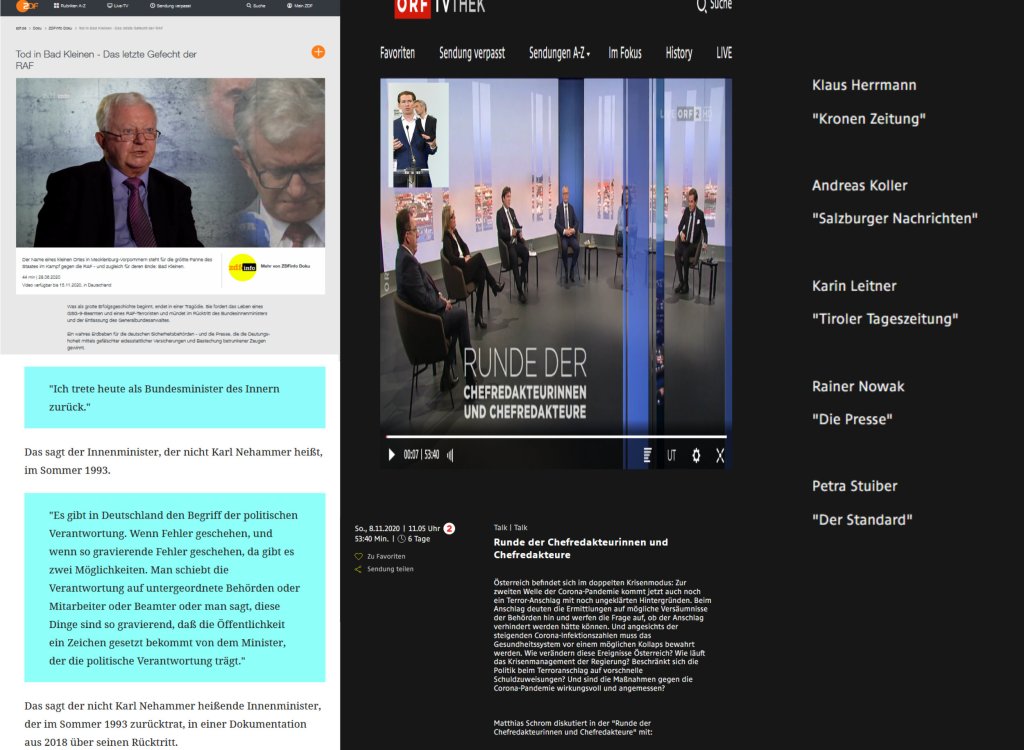Screen dimensions: 1024x750
Task: Open Im Fokus section
Action: 625,53
